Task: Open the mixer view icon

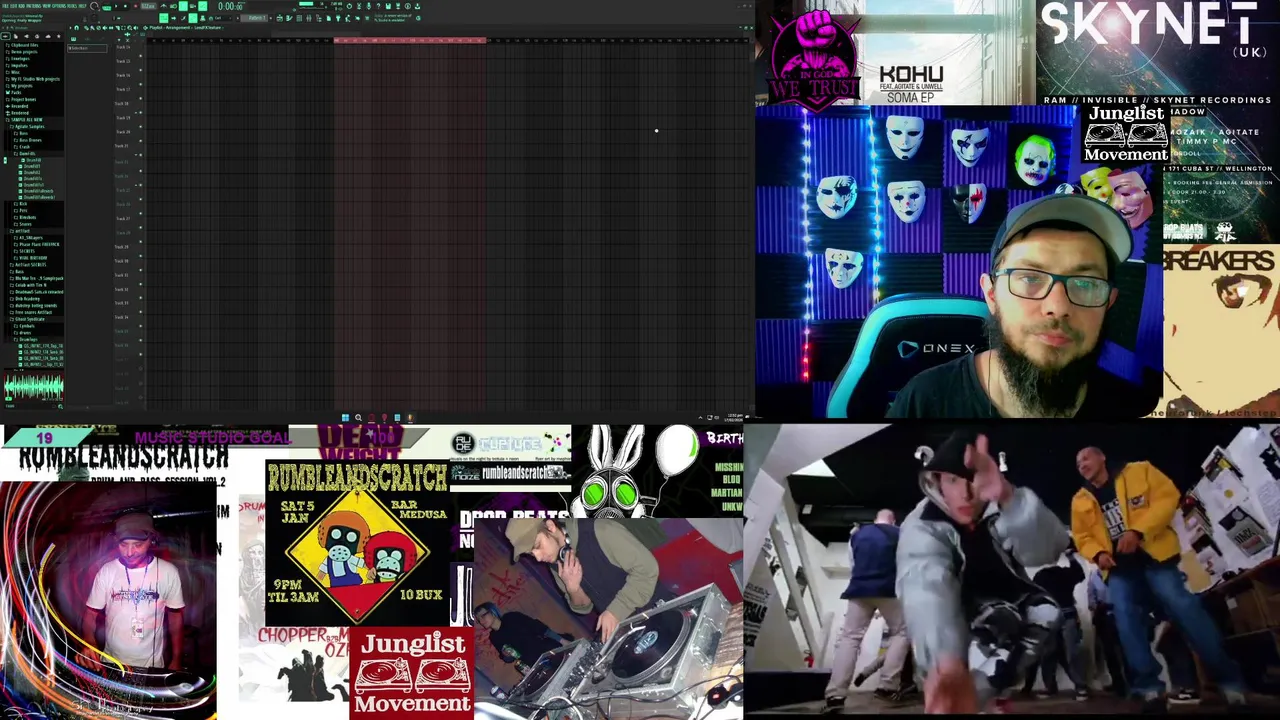Action: pos(309,18)
